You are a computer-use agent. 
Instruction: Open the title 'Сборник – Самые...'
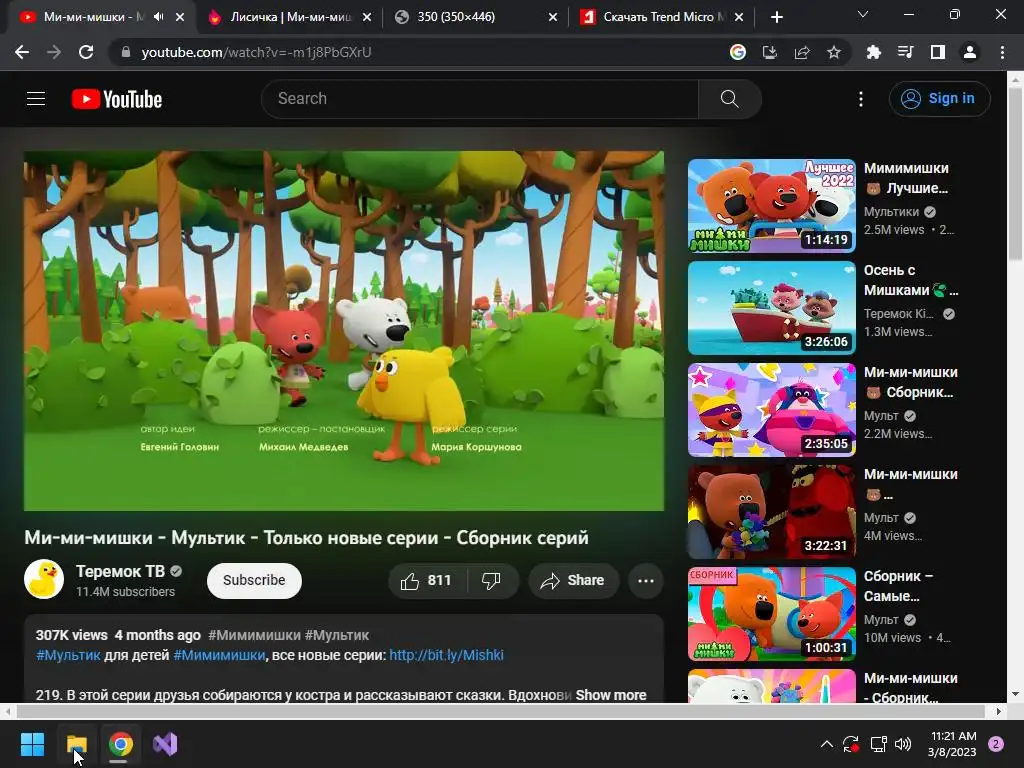[x=898, y=586]
